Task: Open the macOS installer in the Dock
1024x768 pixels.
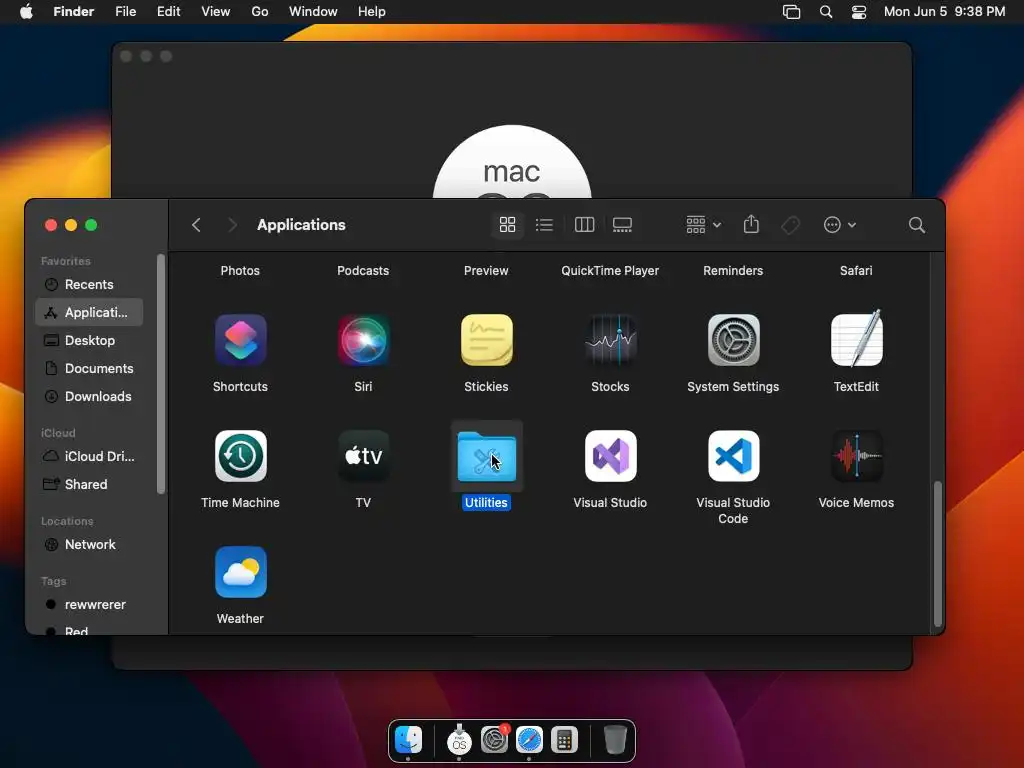Action: point(459,740)
